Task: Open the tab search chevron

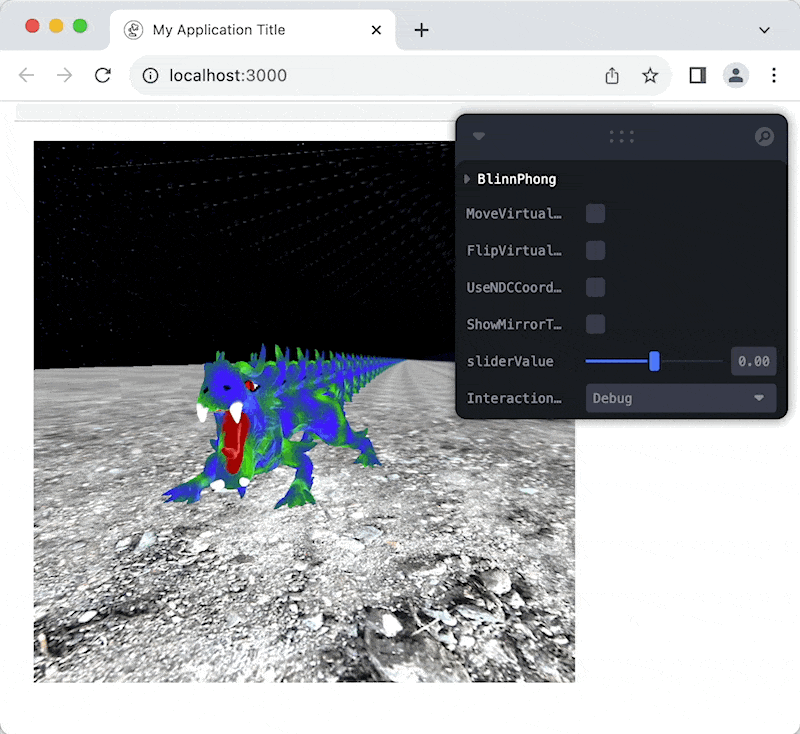Action: [765, 30]
